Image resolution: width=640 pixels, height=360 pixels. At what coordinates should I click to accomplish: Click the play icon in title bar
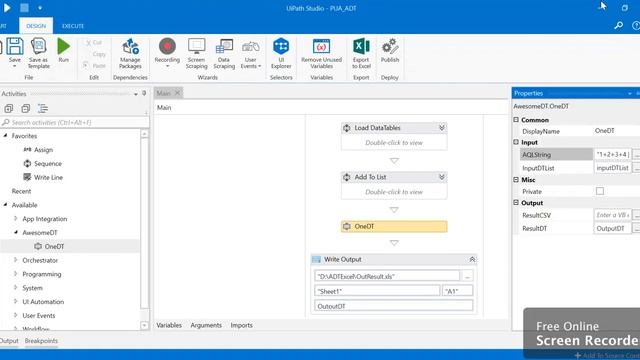[7, 8]
